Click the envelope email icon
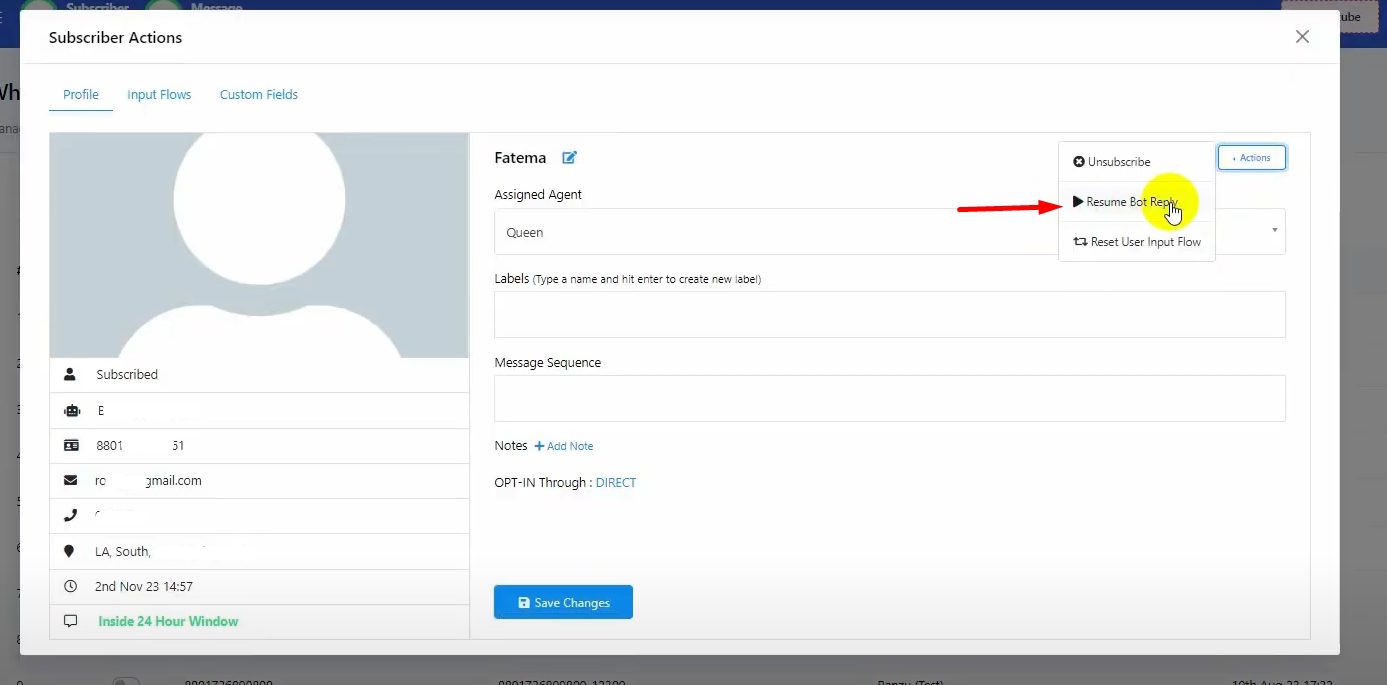The height and width of the screenshot is (685, 1387). pos(70,481)
